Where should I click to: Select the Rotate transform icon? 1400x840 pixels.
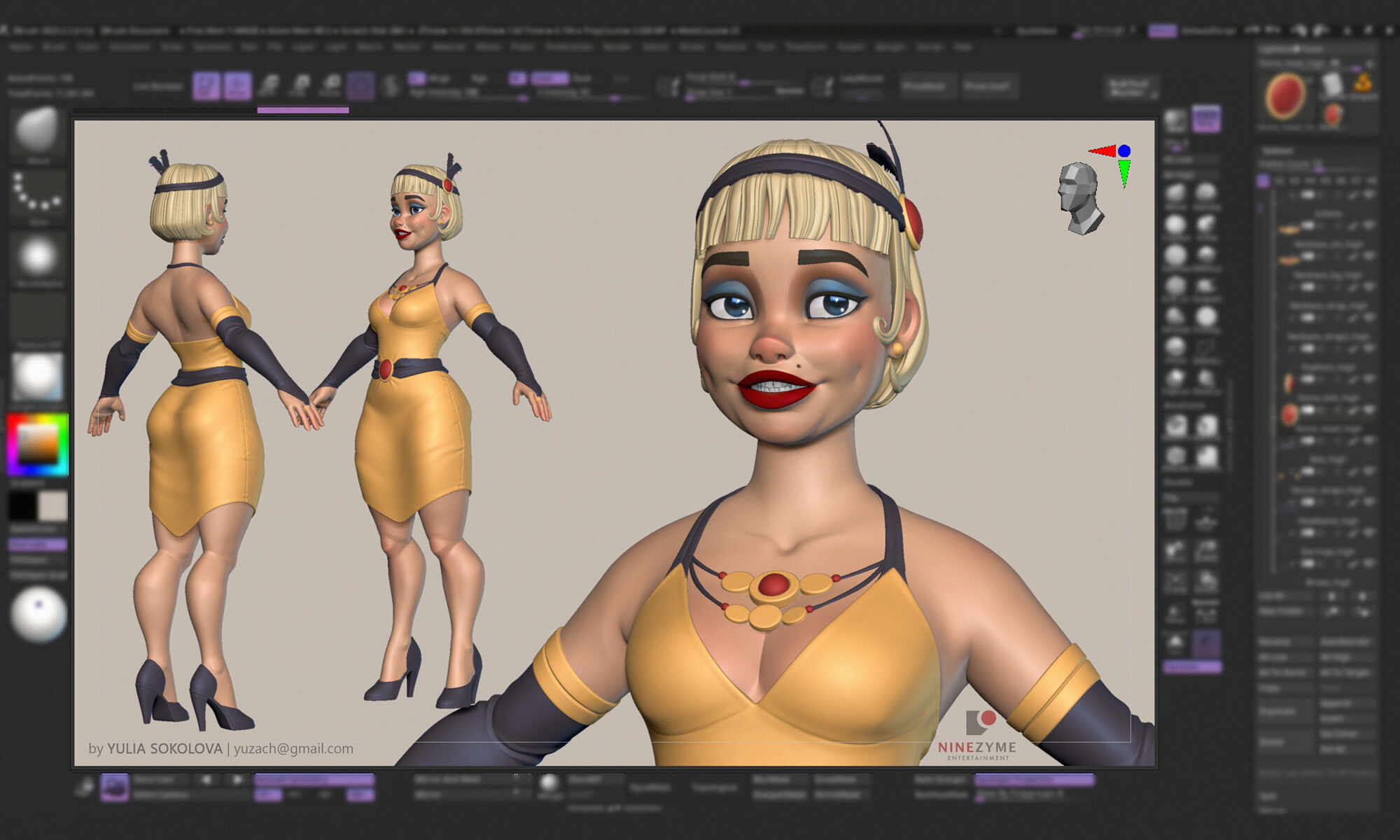(330, 86)
